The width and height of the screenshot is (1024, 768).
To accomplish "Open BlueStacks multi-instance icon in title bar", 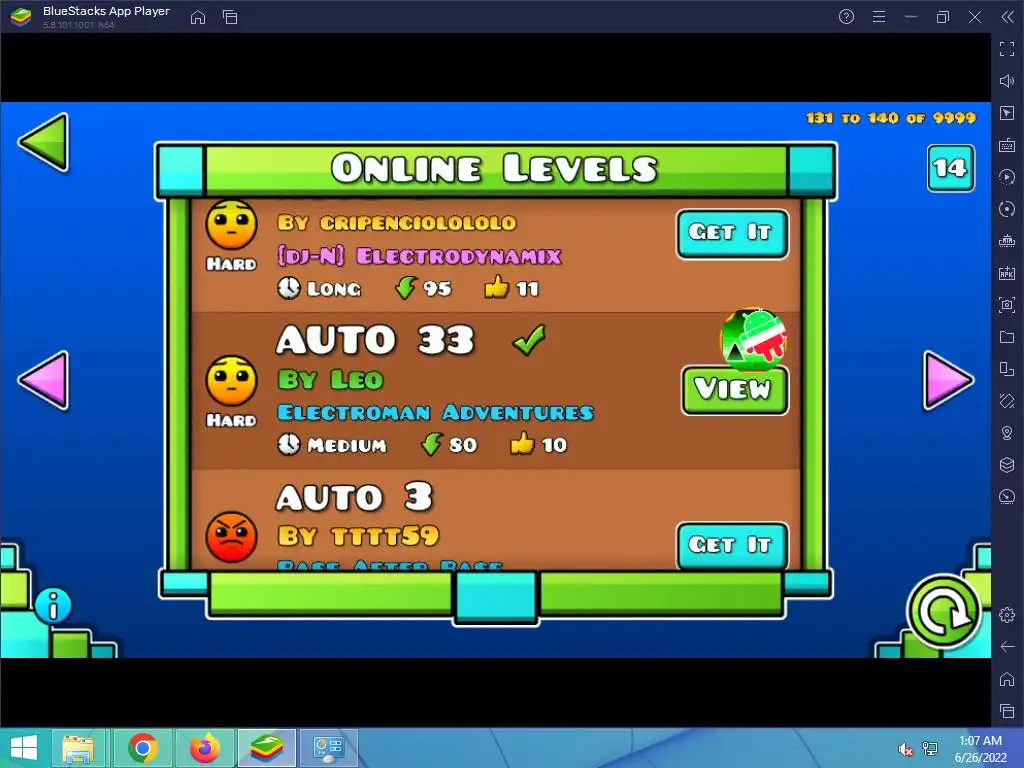I will (230, 17).
